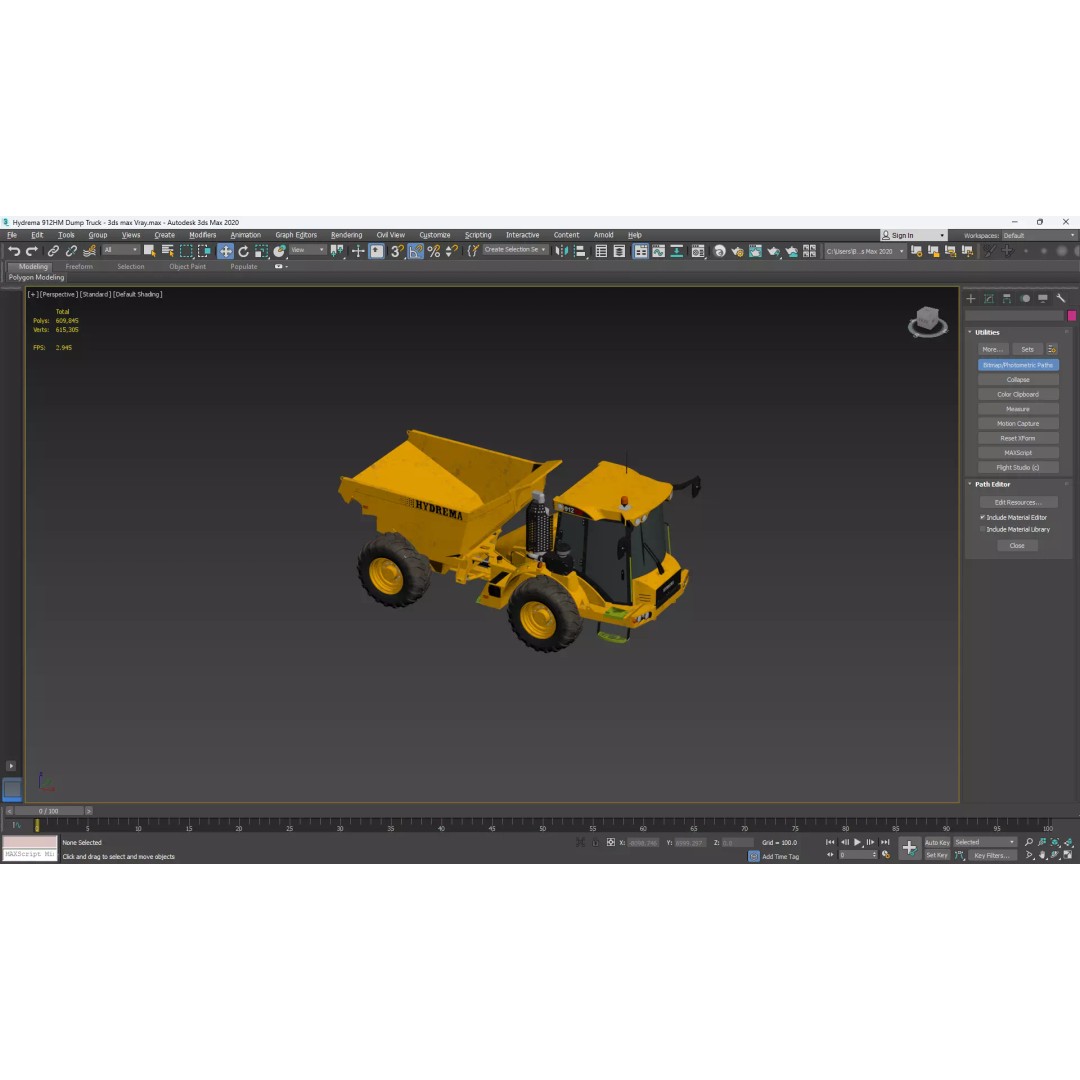Open the Create Selection Set dropdown

(x=516, y=250)
